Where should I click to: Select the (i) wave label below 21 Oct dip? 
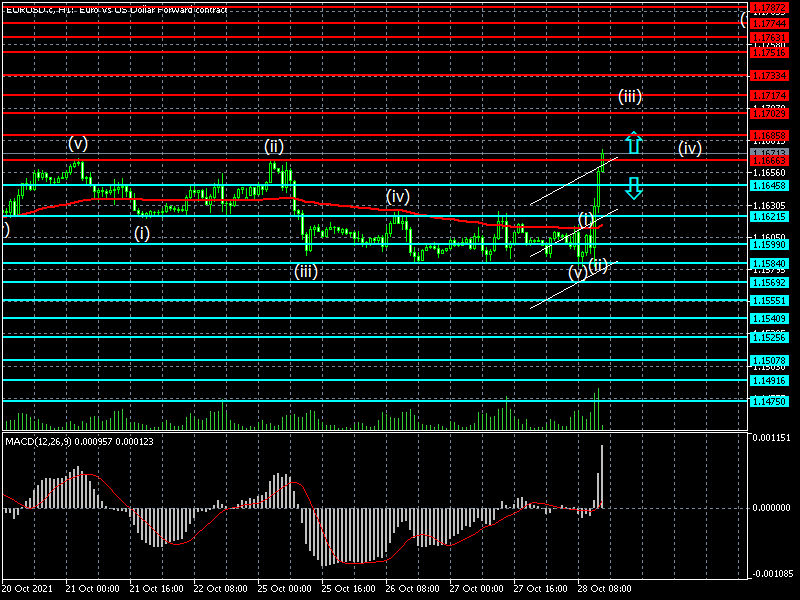[x=142, y=233]
